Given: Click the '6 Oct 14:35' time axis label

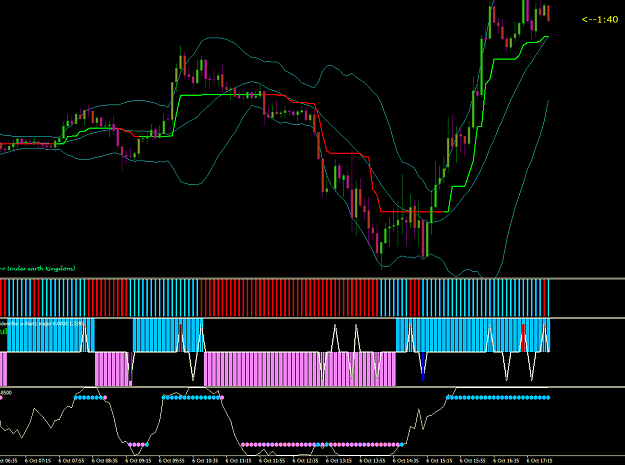Looking at the screenshot, I should click(406, 461).
